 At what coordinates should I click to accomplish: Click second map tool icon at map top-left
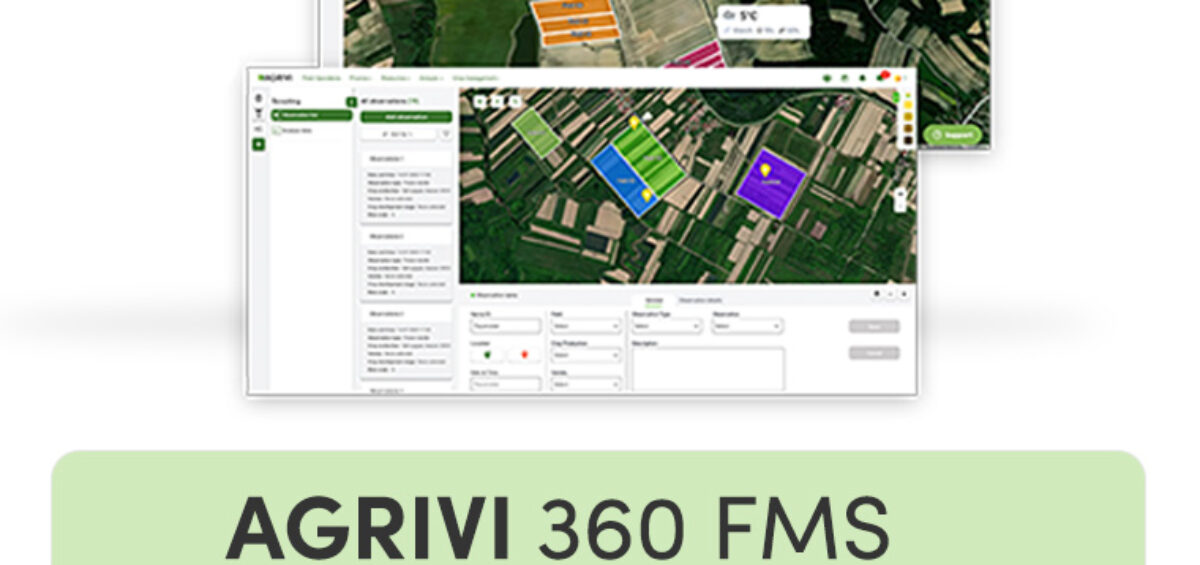(x=497, y=101)
